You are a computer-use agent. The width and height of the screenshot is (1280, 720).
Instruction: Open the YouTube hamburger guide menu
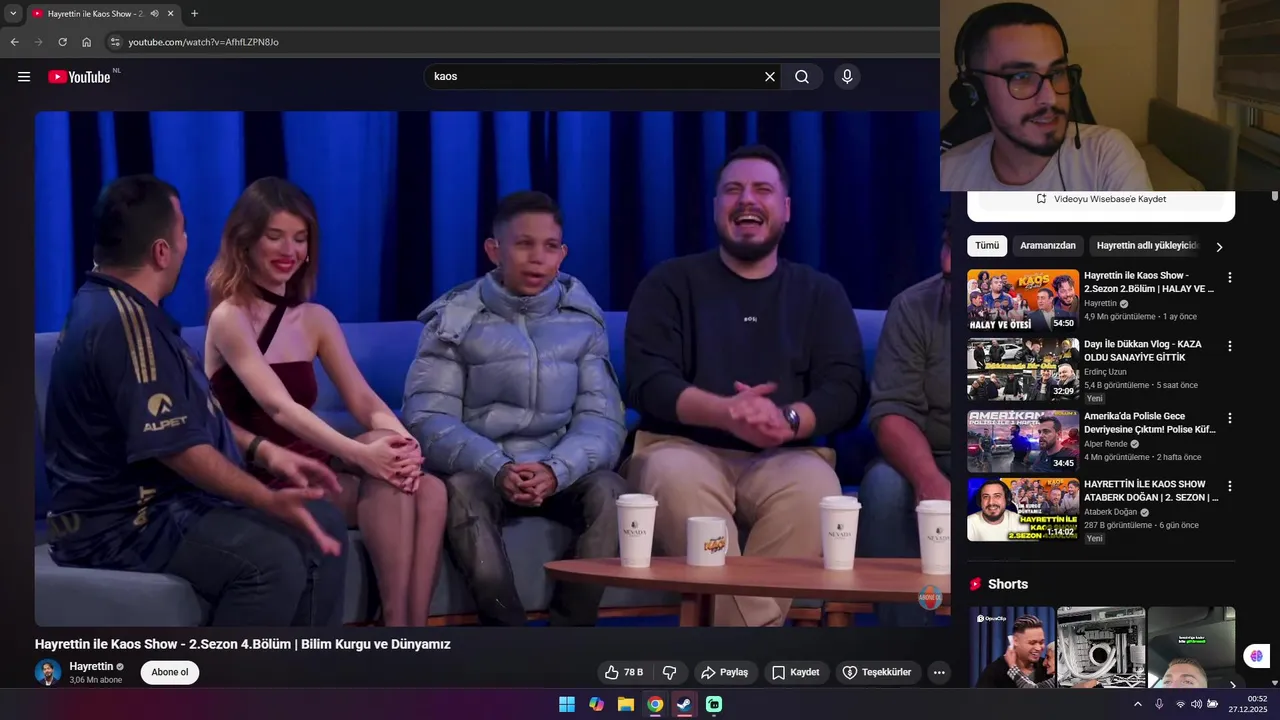click(x=24, y=77)
